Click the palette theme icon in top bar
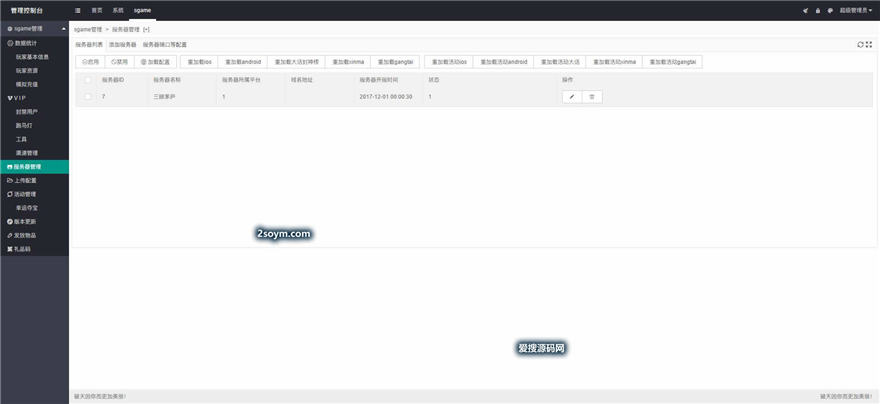Screen dimensions: 880x404 point(829,10)
